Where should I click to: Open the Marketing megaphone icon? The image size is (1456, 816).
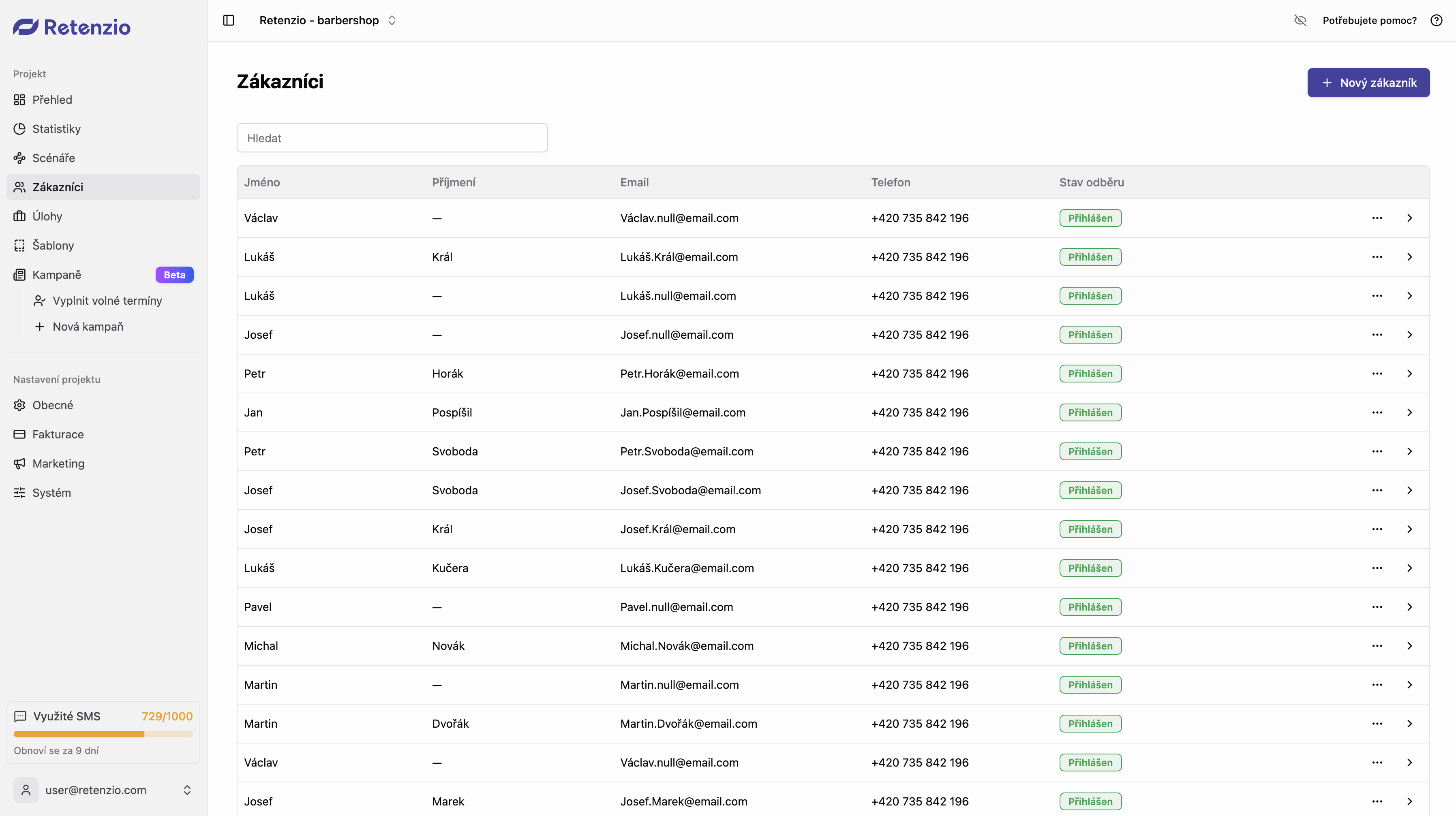pyautogui.click(x=20, y=464)
